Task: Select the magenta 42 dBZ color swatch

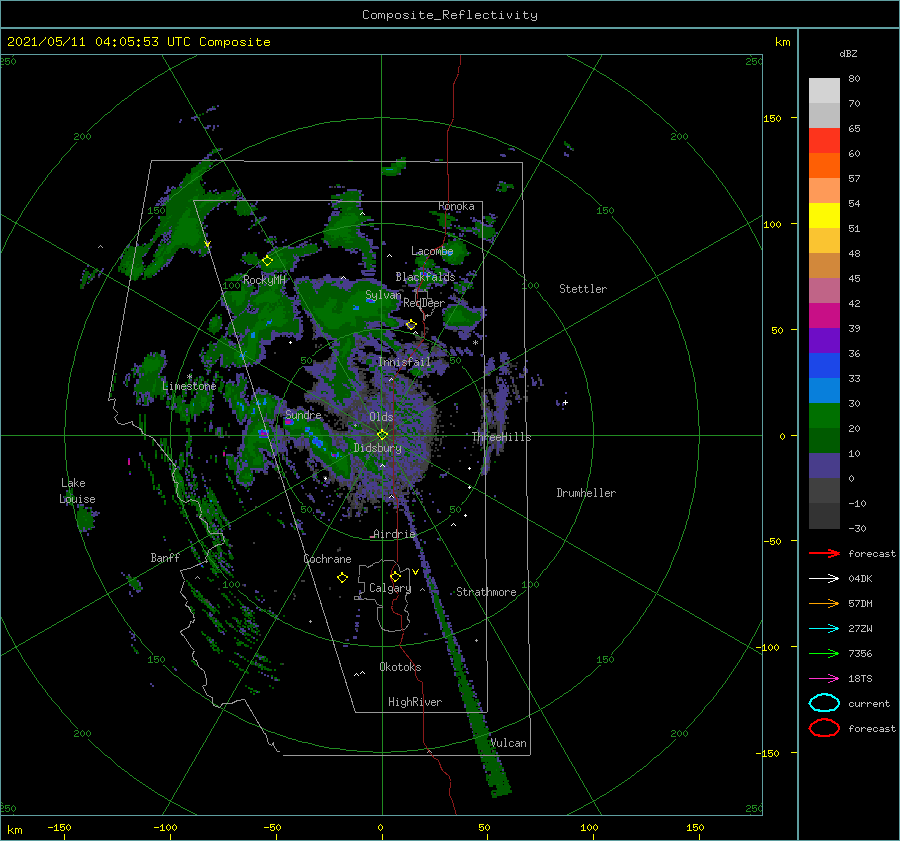Action: point(824,316)
